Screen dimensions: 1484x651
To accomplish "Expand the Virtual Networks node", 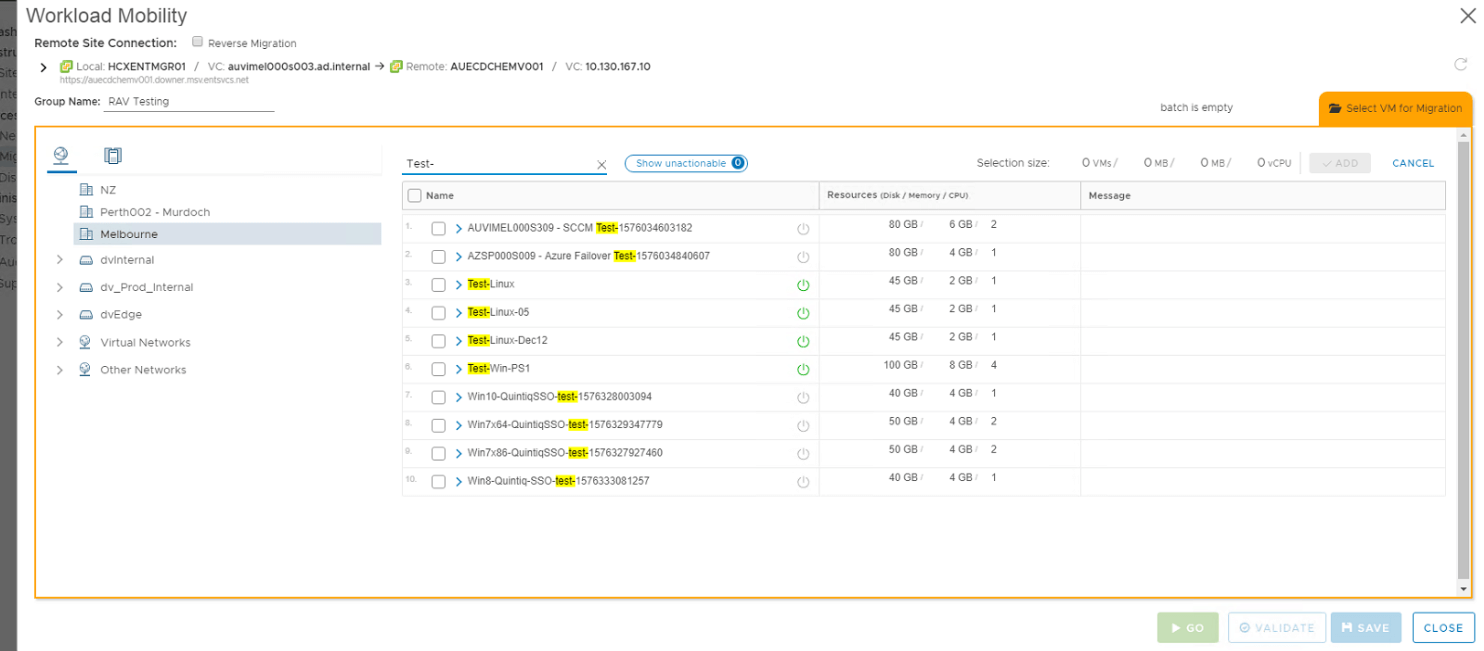I will tap(60, 342).
